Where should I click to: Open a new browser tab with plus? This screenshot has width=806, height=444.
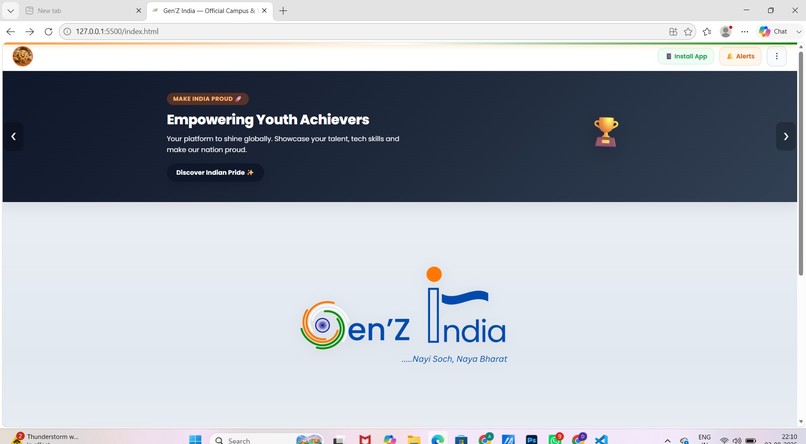pos(283,10)
